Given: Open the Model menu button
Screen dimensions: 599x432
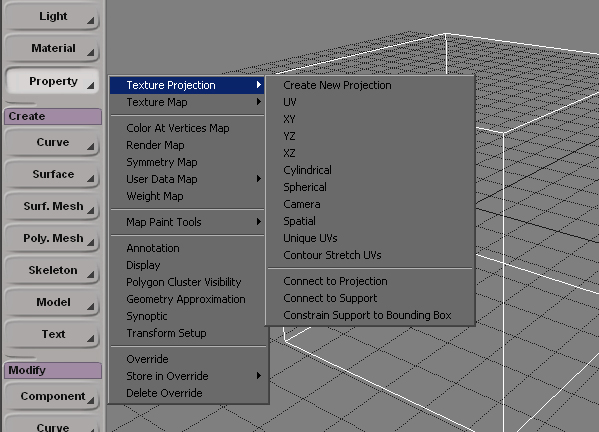Looking at the screenshot, I should 52,303.
